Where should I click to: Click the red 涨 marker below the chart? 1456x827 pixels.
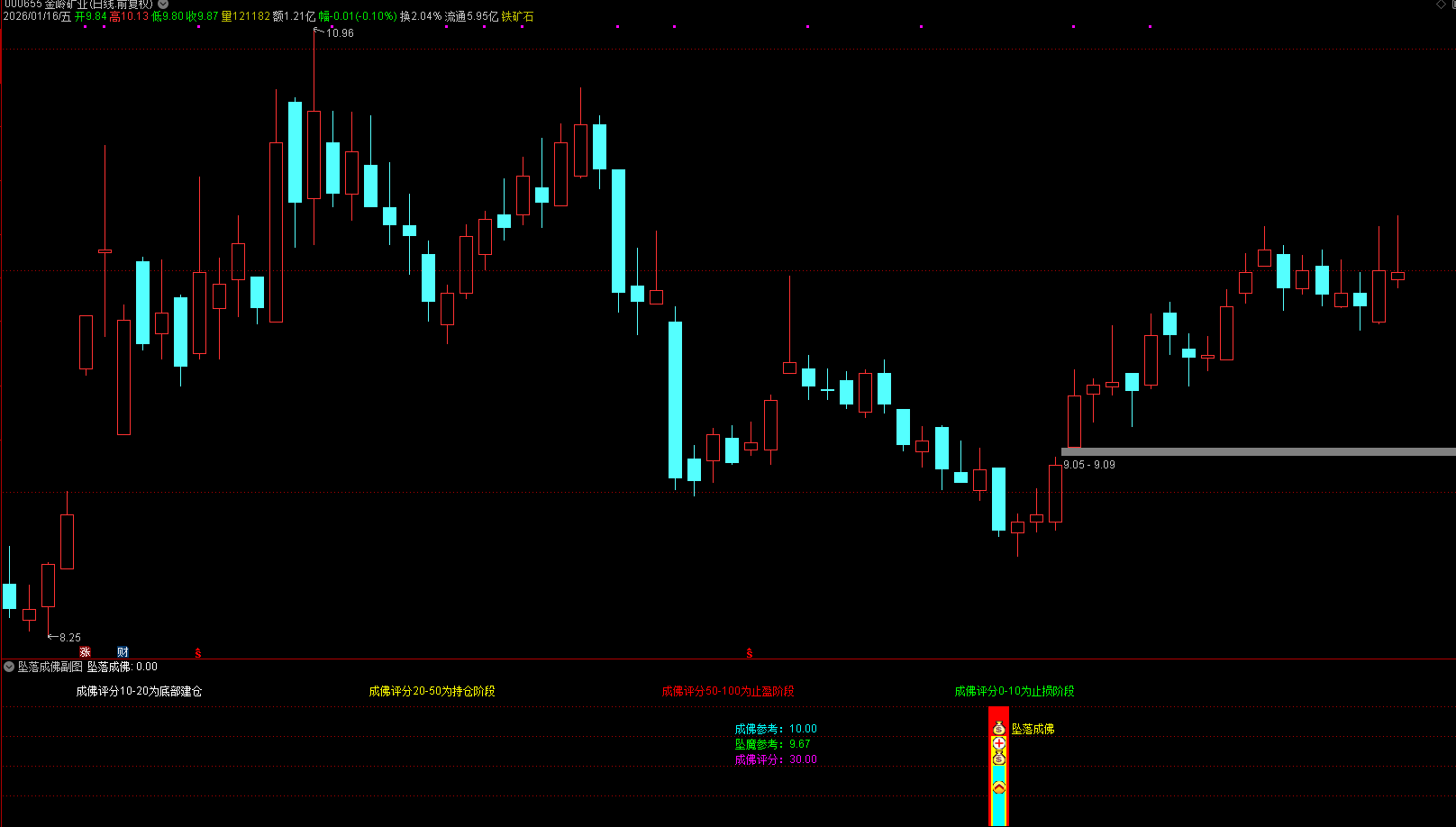85,652
